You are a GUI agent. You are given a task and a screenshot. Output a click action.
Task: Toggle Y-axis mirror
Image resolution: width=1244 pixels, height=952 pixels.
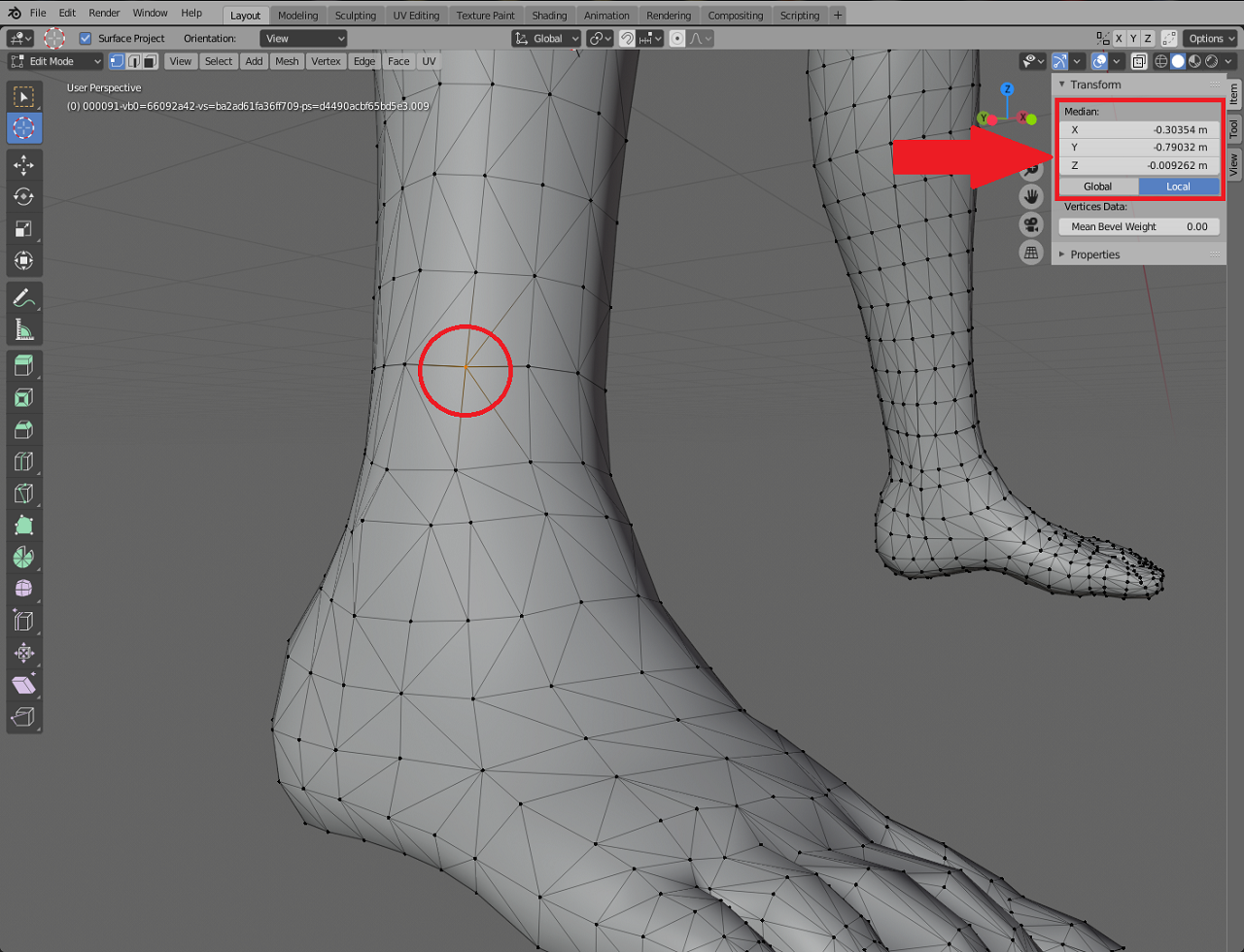pyautogui.click(x=1133, y=39)
